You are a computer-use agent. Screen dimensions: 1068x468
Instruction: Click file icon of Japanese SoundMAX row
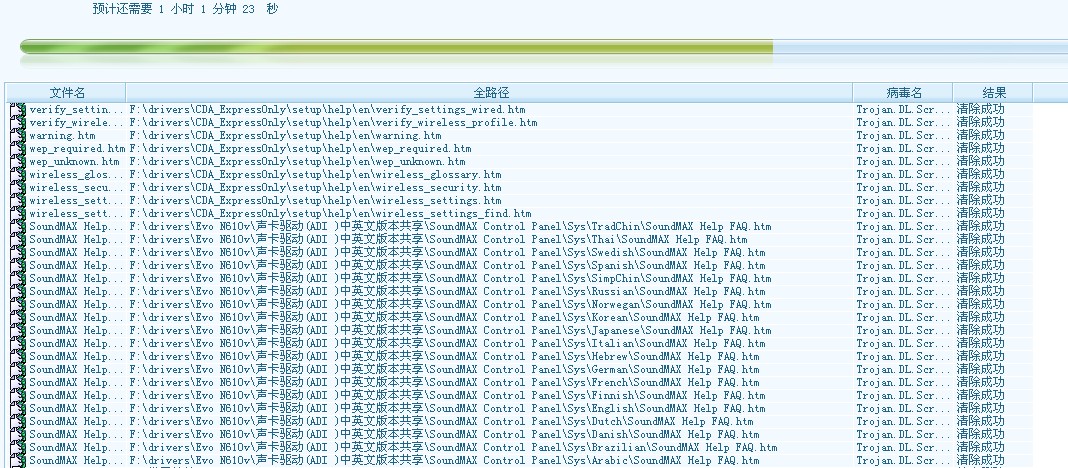tap(18, 330)
